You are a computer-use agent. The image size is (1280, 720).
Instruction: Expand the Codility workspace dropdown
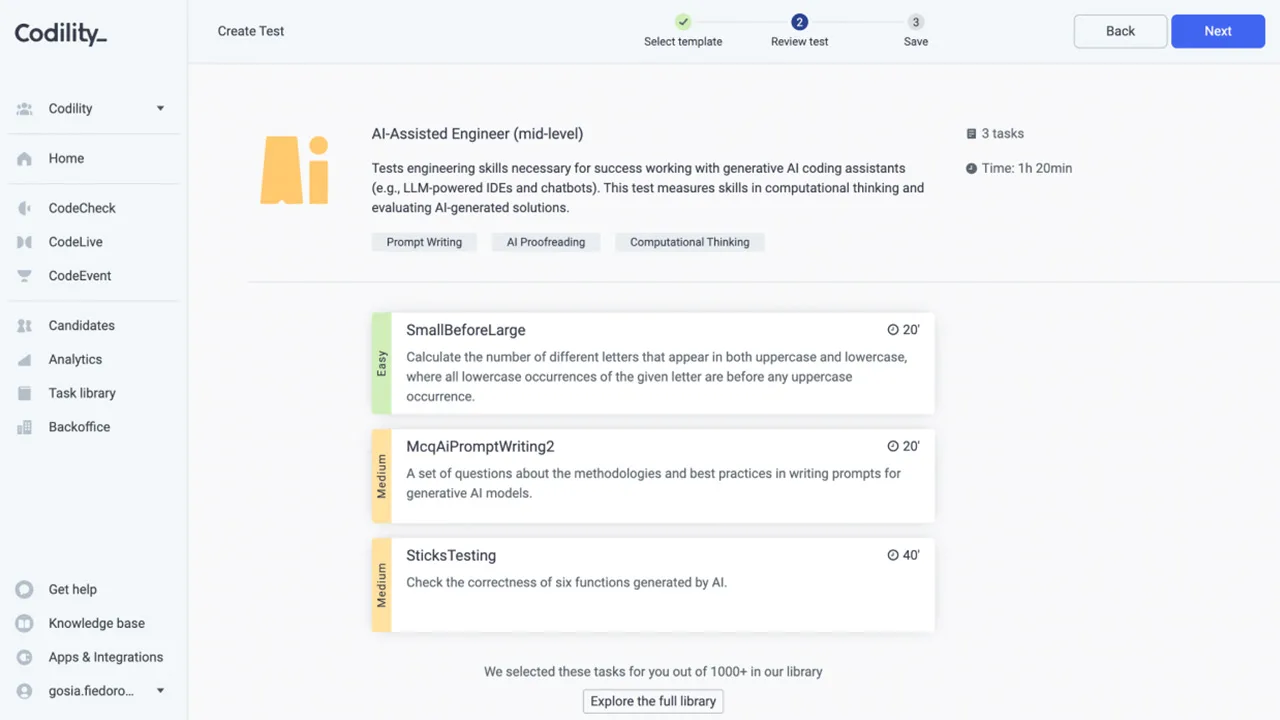(x=160, y=109)
